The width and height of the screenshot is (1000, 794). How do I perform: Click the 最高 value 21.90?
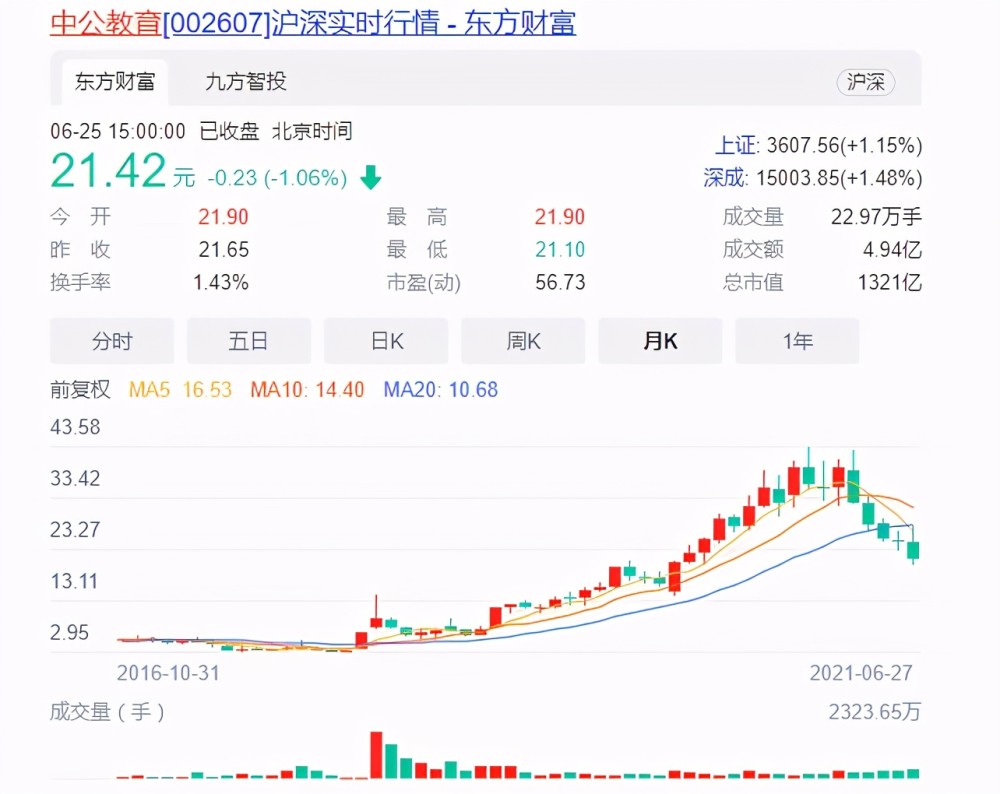(x=560, y=217)
